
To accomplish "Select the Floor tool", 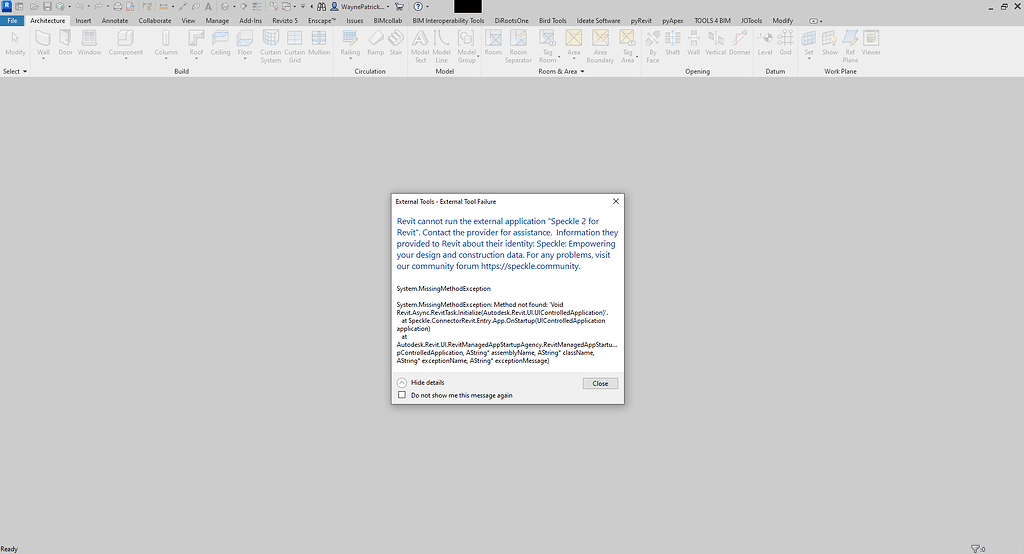I will [x=245, y=44].
